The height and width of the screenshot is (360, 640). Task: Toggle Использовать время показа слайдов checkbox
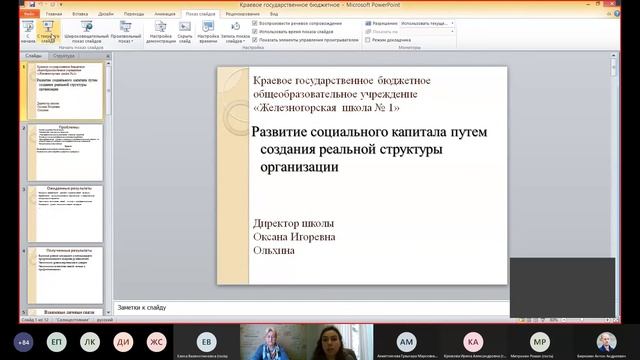[255, 31]
